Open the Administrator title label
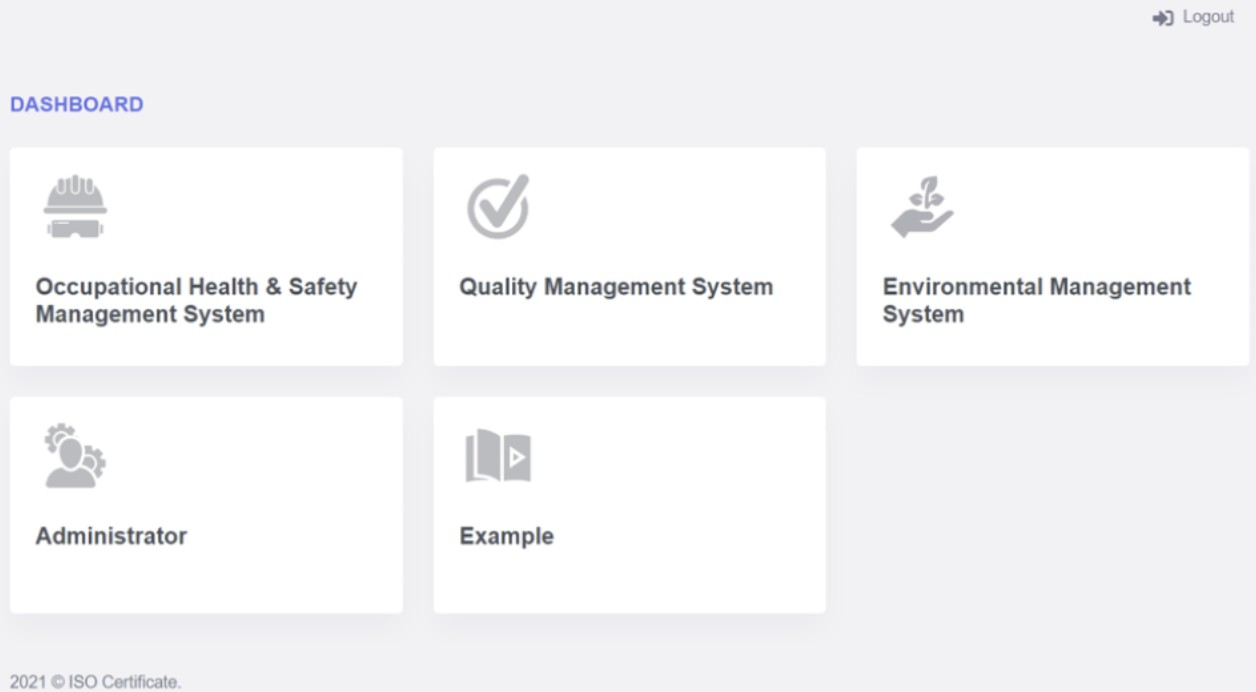 pyautogui.click(x=111, y=536)
